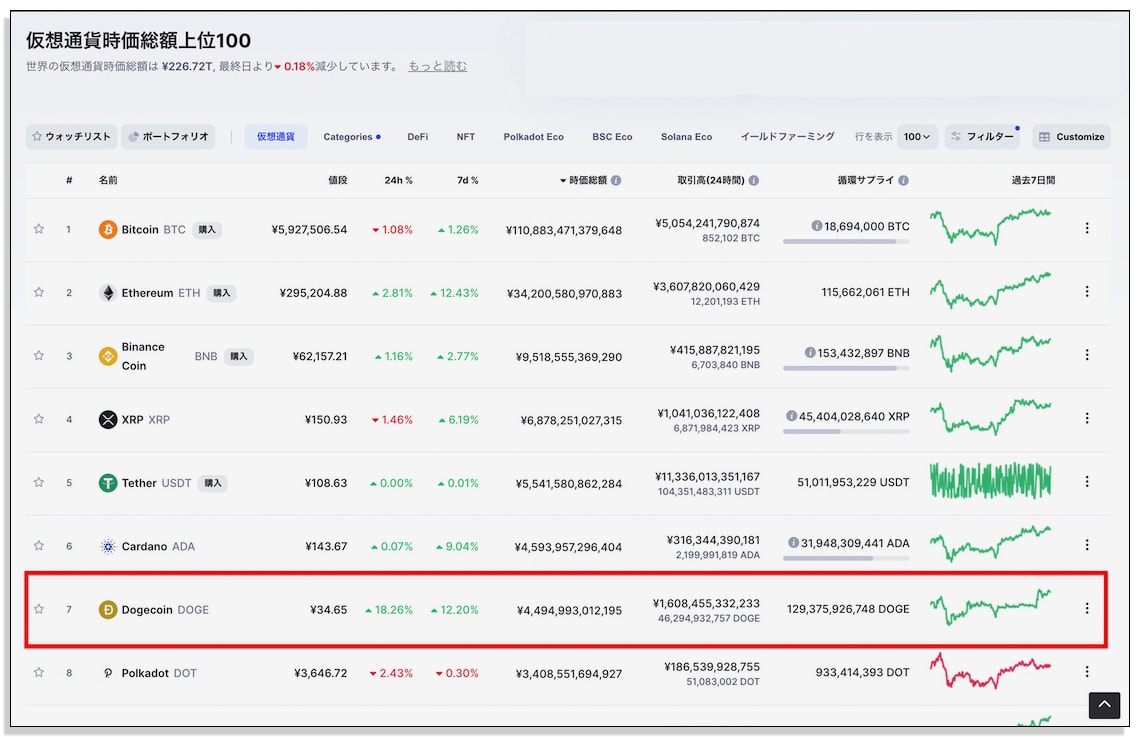This screenshot has width=1140, height=737.
Task: Click the Binance Coin logo
Action: coord(108,356)
